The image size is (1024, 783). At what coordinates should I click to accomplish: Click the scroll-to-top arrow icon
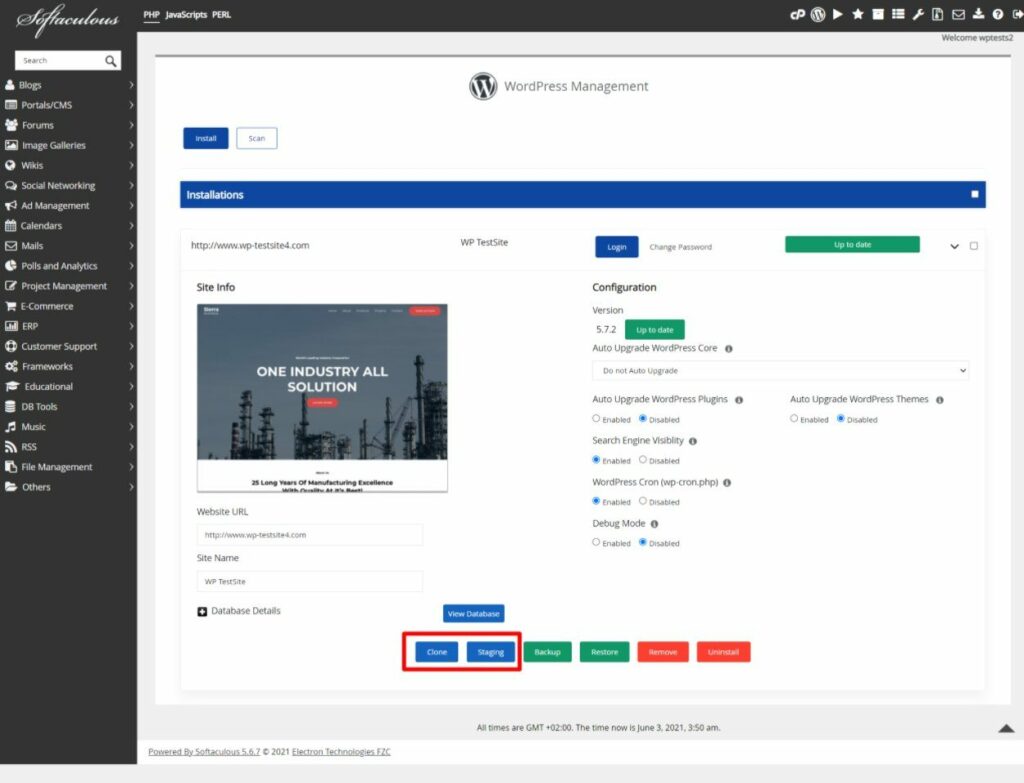click(1006, 728)
